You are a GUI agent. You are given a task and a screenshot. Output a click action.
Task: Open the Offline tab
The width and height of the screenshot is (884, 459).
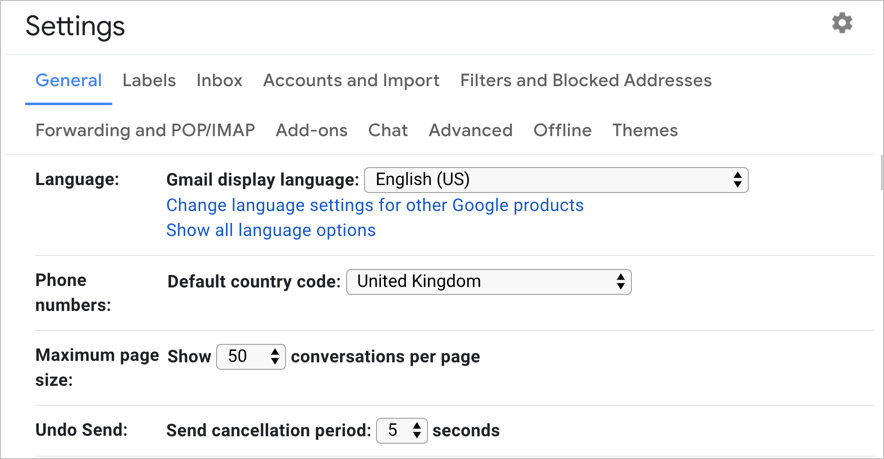[x=563, y=130]
